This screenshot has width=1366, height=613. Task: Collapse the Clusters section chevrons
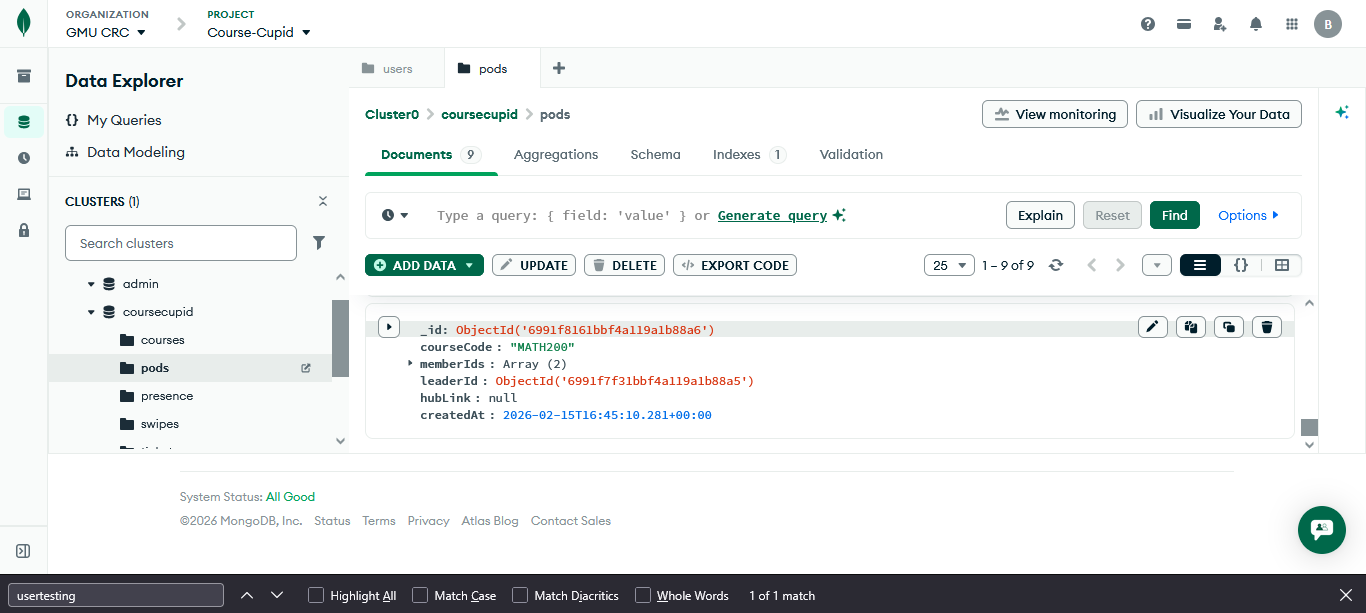point(323,201)
